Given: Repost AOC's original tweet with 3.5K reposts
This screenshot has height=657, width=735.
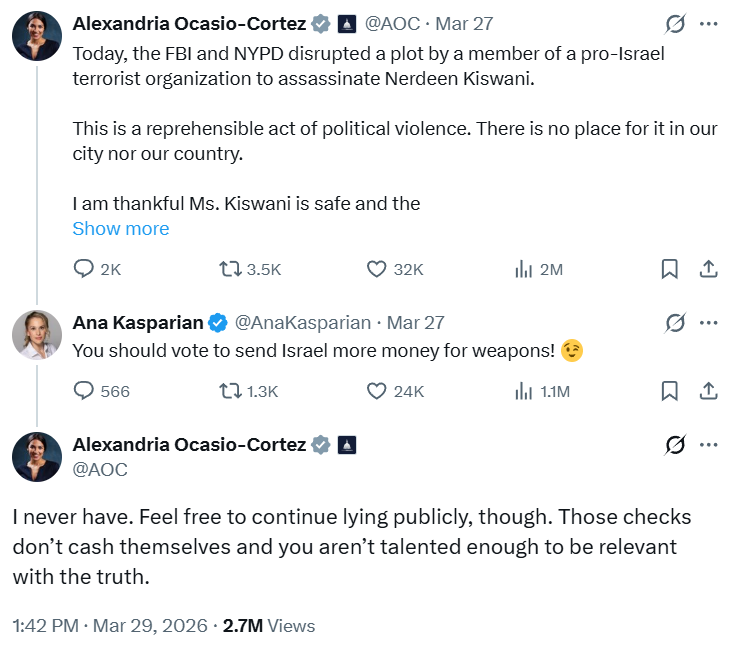Looking at the screenshot, I should [231, 269].
